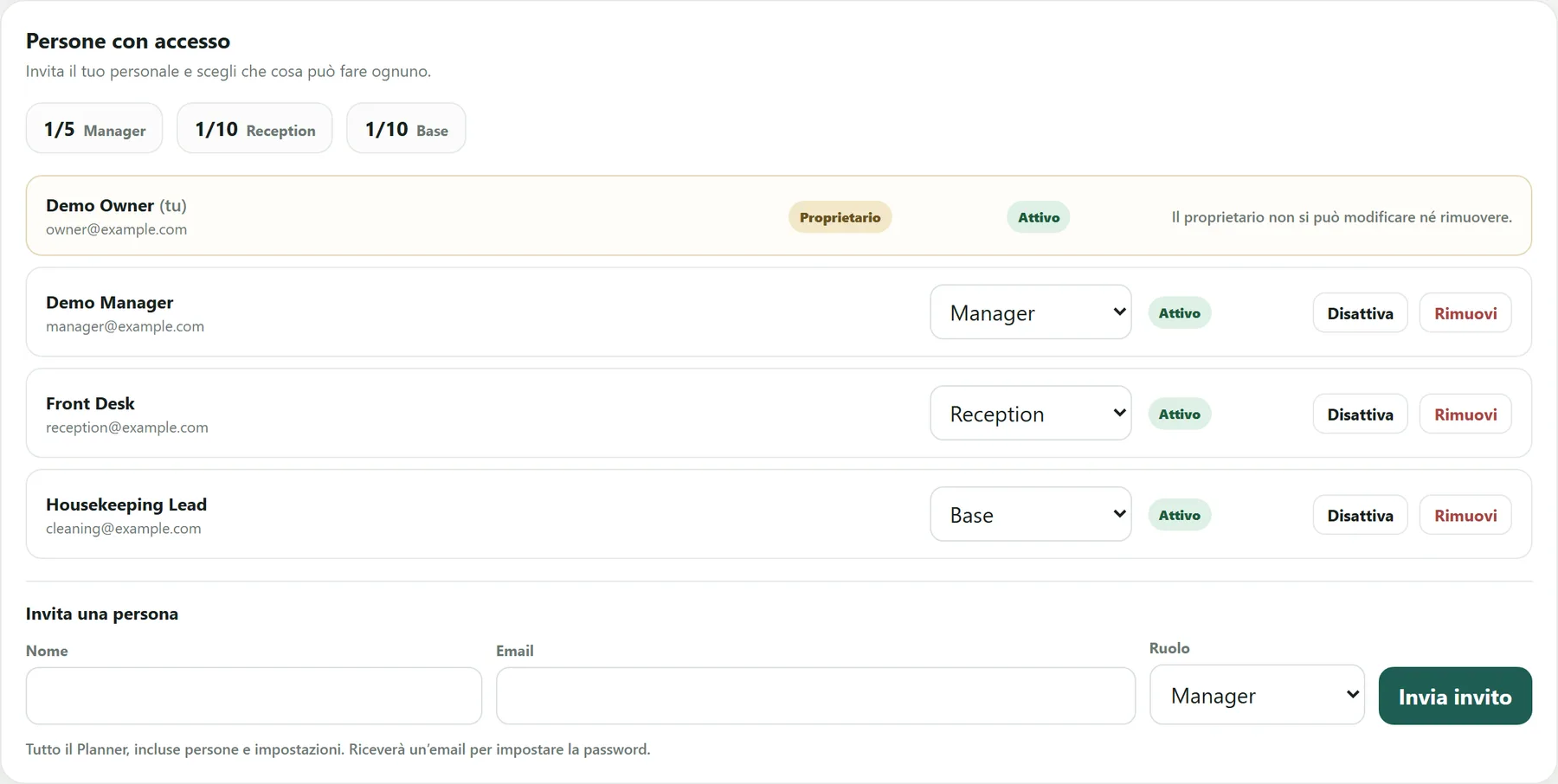Click the Attivo badge for Front Desk
The height and width of the screenshot is (784, 1558).
pyautogui.click(x=1179, y=414)
